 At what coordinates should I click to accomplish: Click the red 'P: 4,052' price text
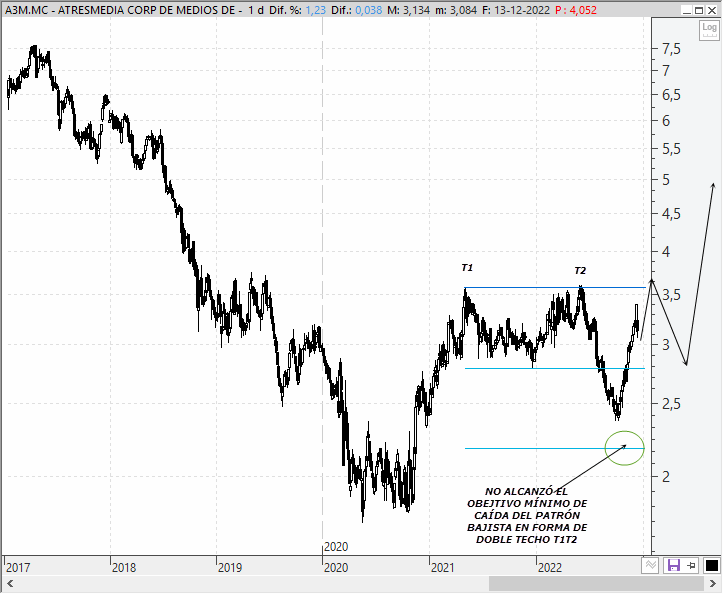pos(576,10)
